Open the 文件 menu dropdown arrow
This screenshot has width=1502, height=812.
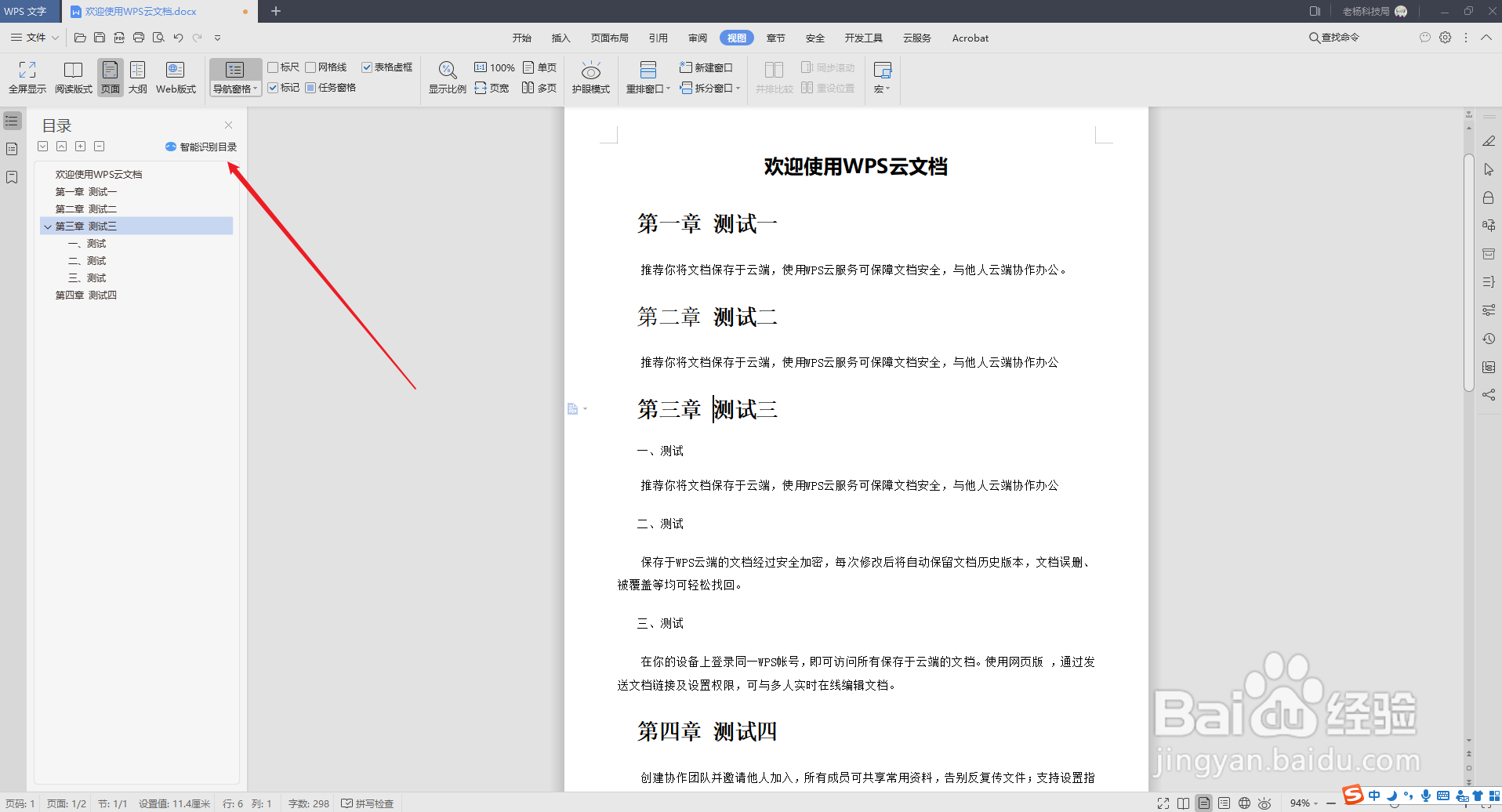55,38
